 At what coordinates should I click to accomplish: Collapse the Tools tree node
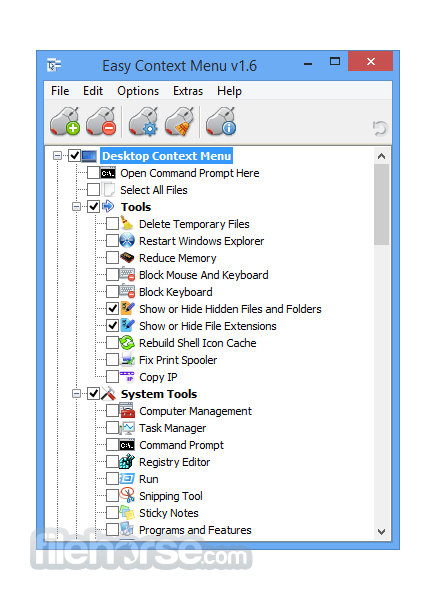76,207
